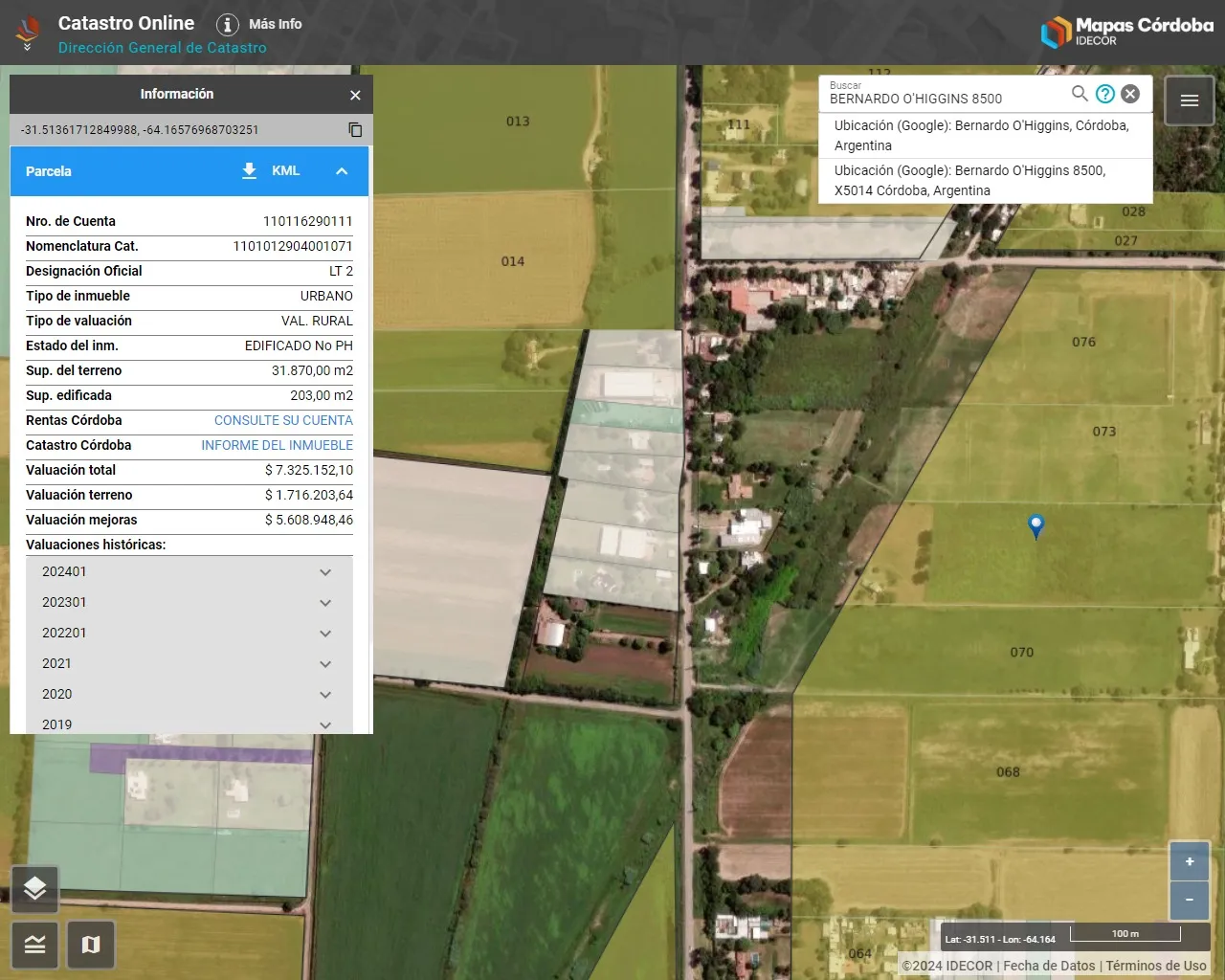The height and width of the screenshot is (980, 1225).
Task: Open the CONSULTE SU CUENTA link
Action: 283,420
